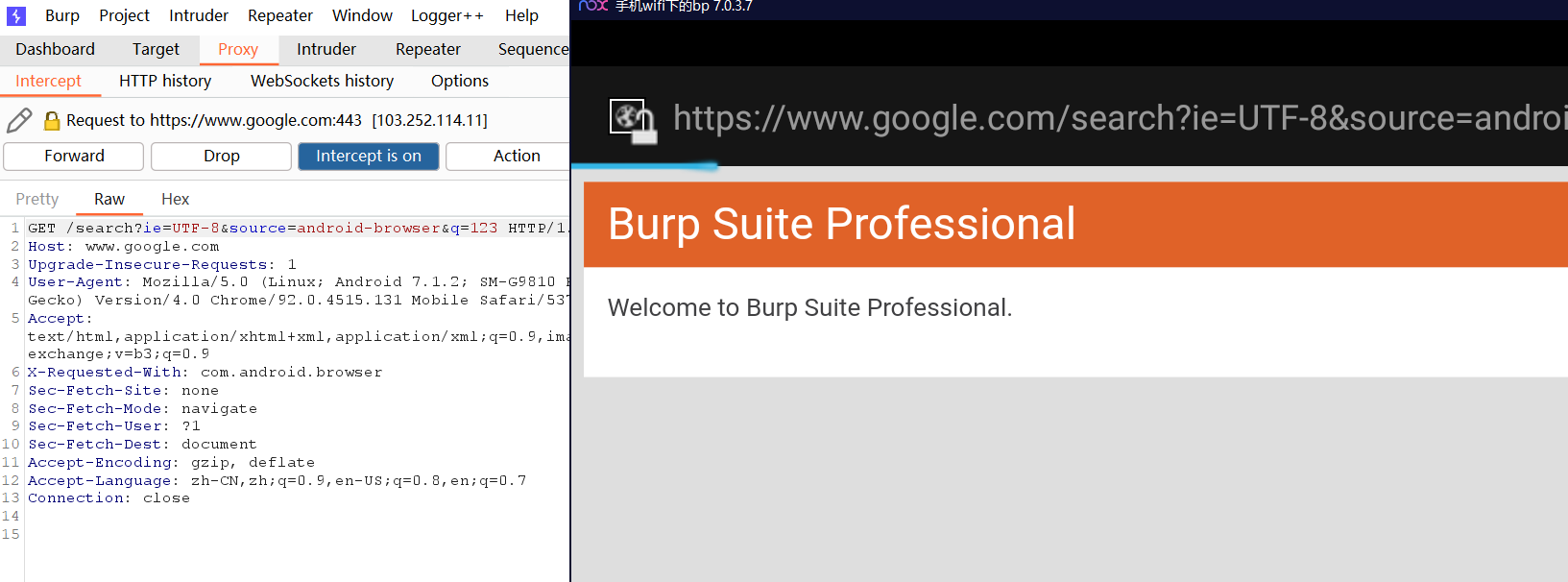Click the Sec-Fetch-User header line
Image resolution: width=1568 pixels, height=582 pixels.
[114, 426]
